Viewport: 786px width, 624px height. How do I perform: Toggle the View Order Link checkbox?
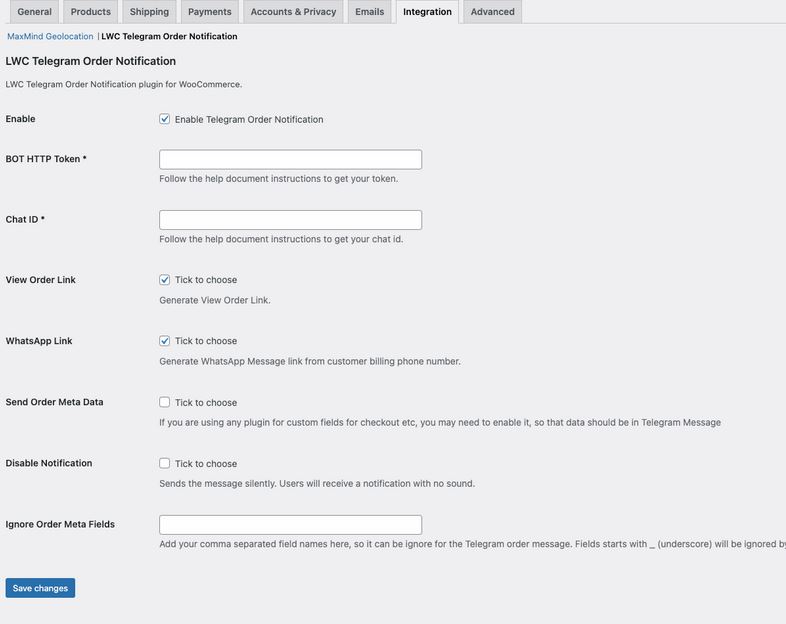164,280
